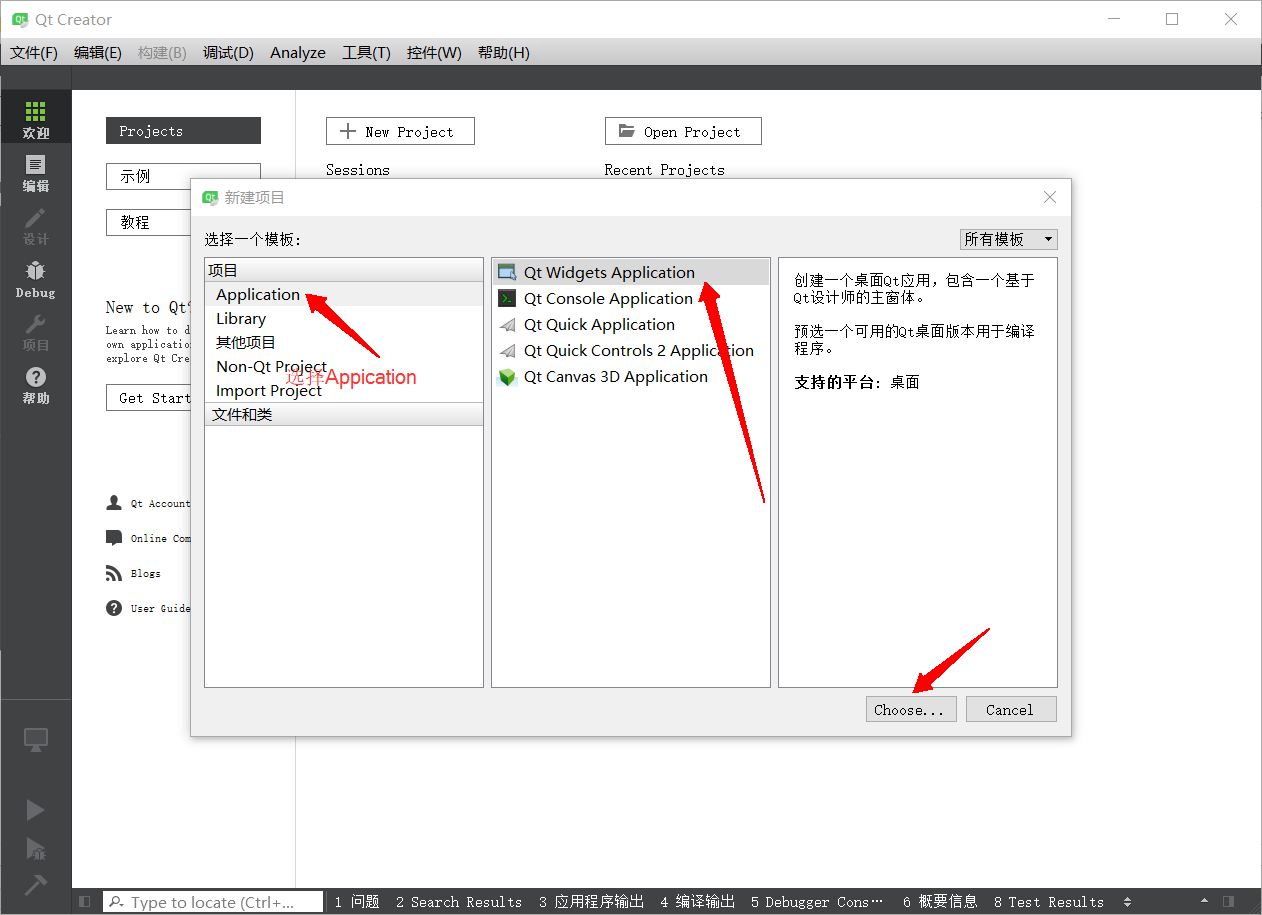Click the Type to locate search field
Image resolution: width=1262 pixels, height=915 pixels.
213,902
